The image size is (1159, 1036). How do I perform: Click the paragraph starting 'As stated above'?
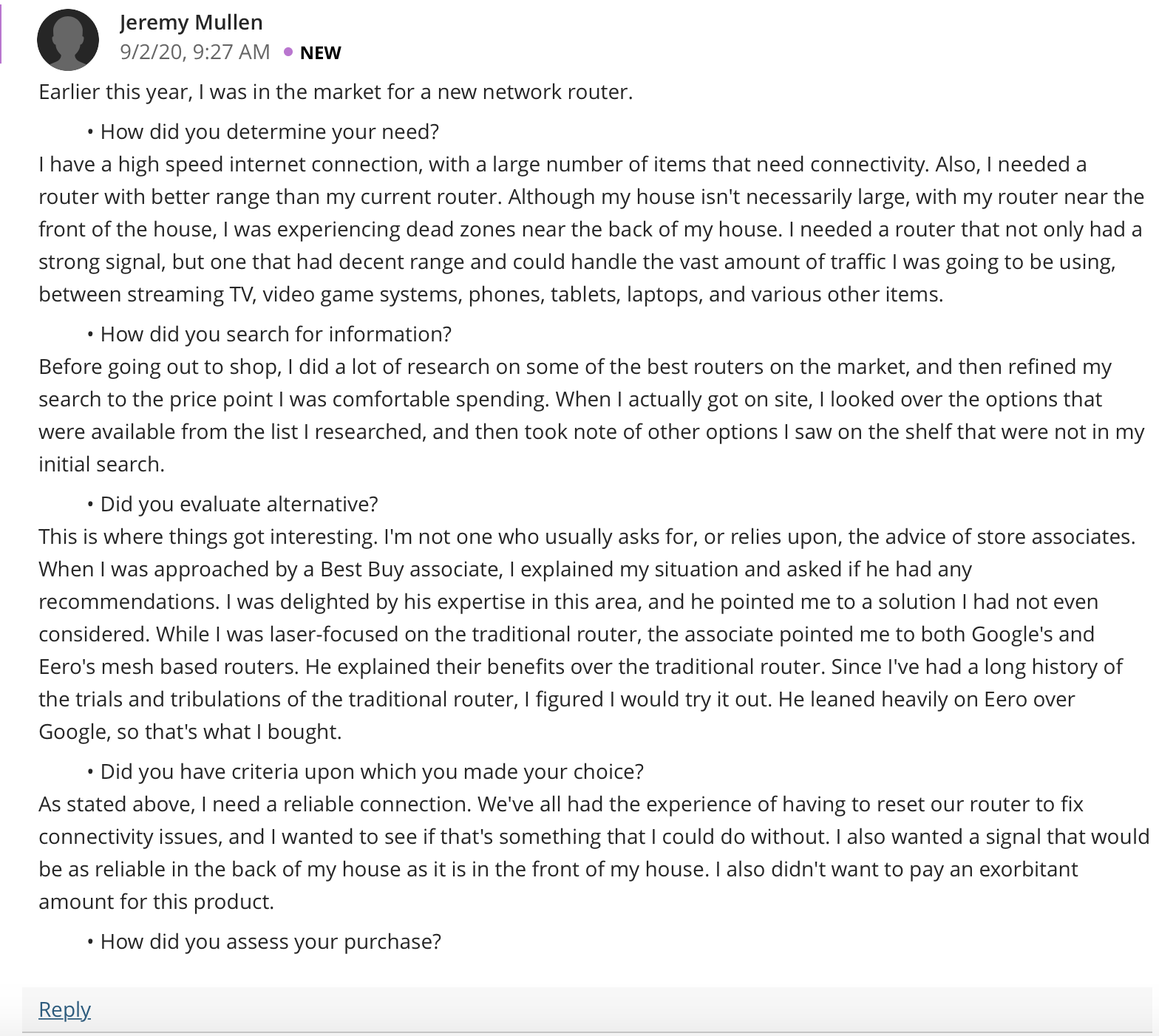click(x=594, y=853)
